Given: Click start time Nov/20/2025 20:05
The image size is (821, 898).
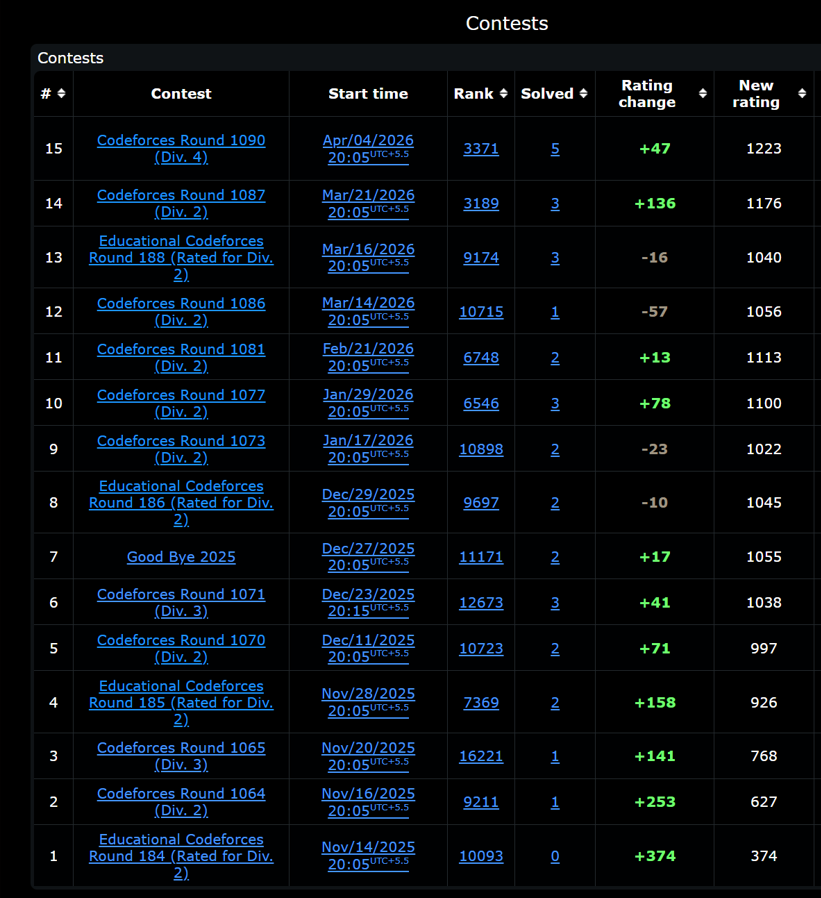Looking at the screenshot, I should [x=368, y=756].
